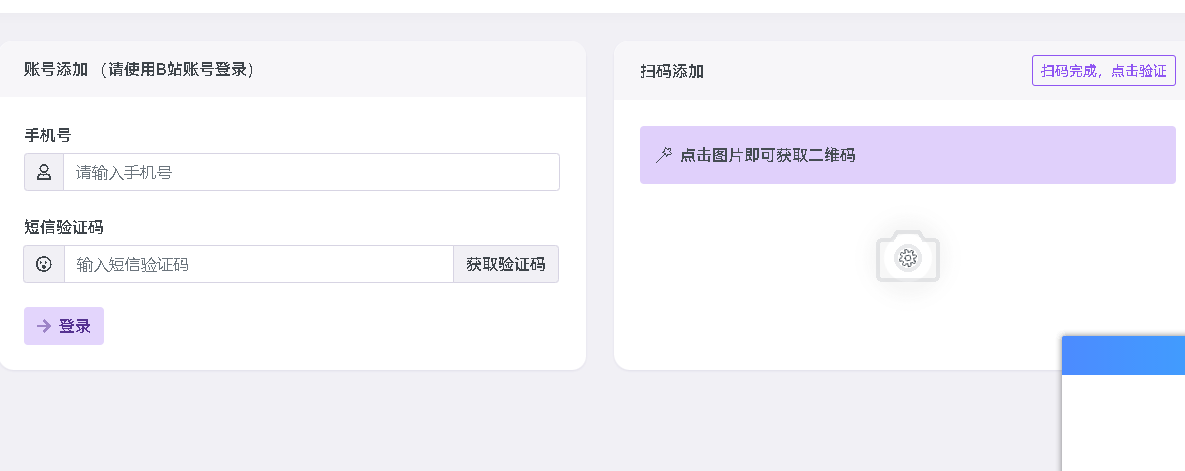This screenshot has width=1185, height=471.
Task: Focus the 请输入手机号 input field
Action: point(311,172)
